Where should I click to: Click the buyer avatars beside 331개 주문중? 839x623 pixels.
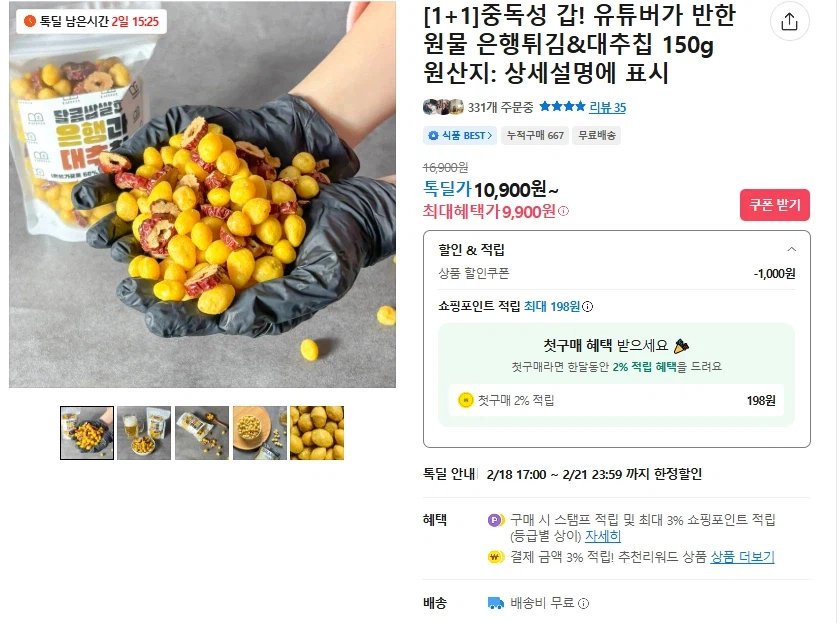click(443, 107)
